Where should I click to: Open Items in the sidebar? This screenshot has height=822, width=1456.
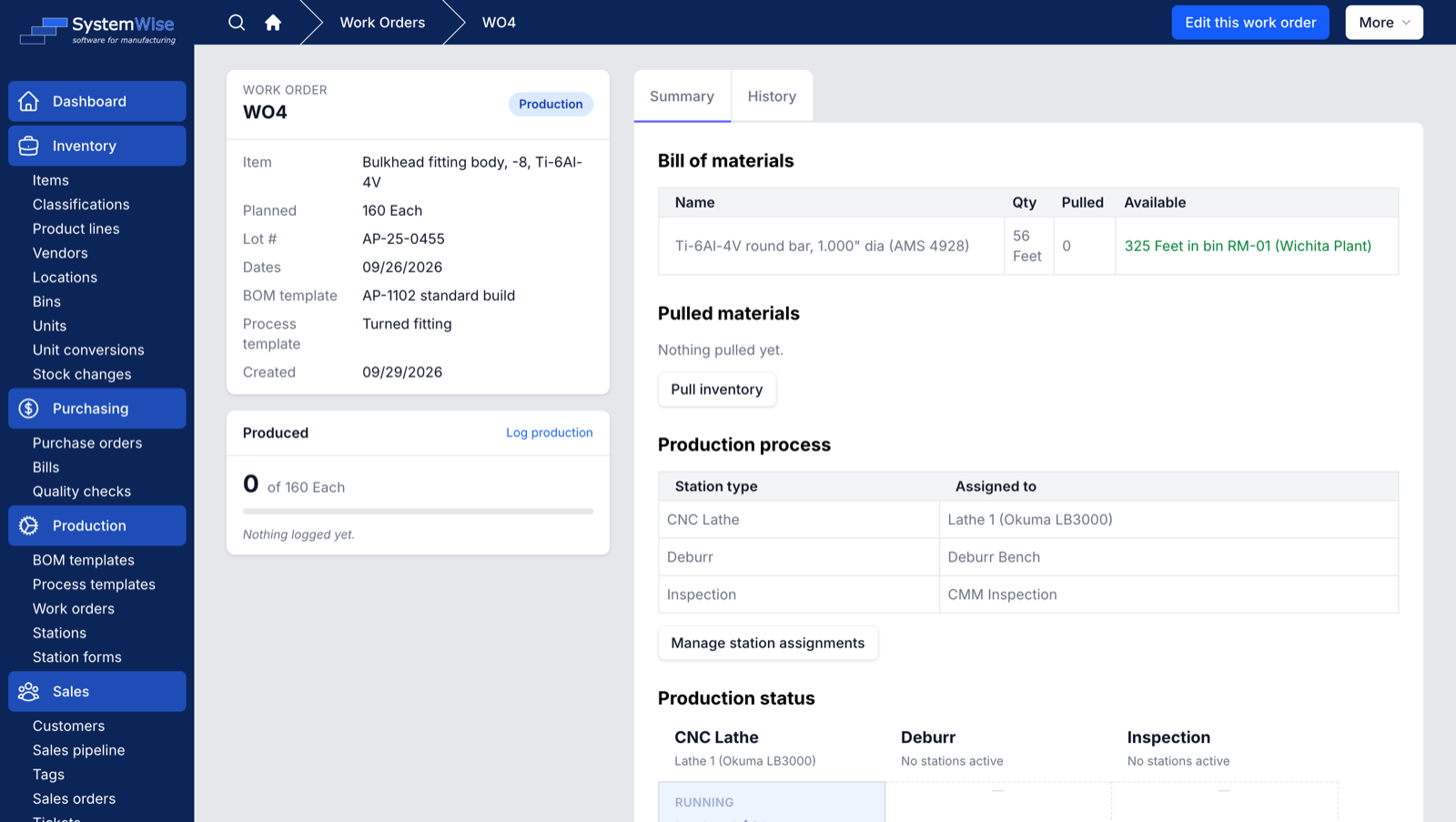(x=51, y=180)
